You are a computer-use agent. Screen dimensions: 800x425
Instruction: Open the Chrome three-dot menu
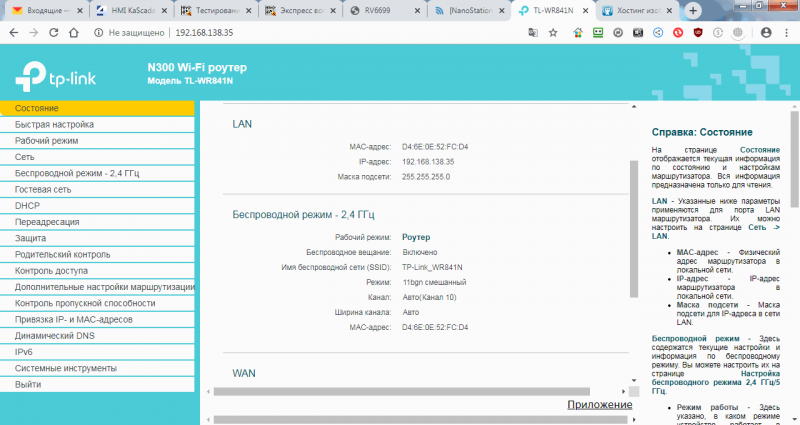[786, 33]
